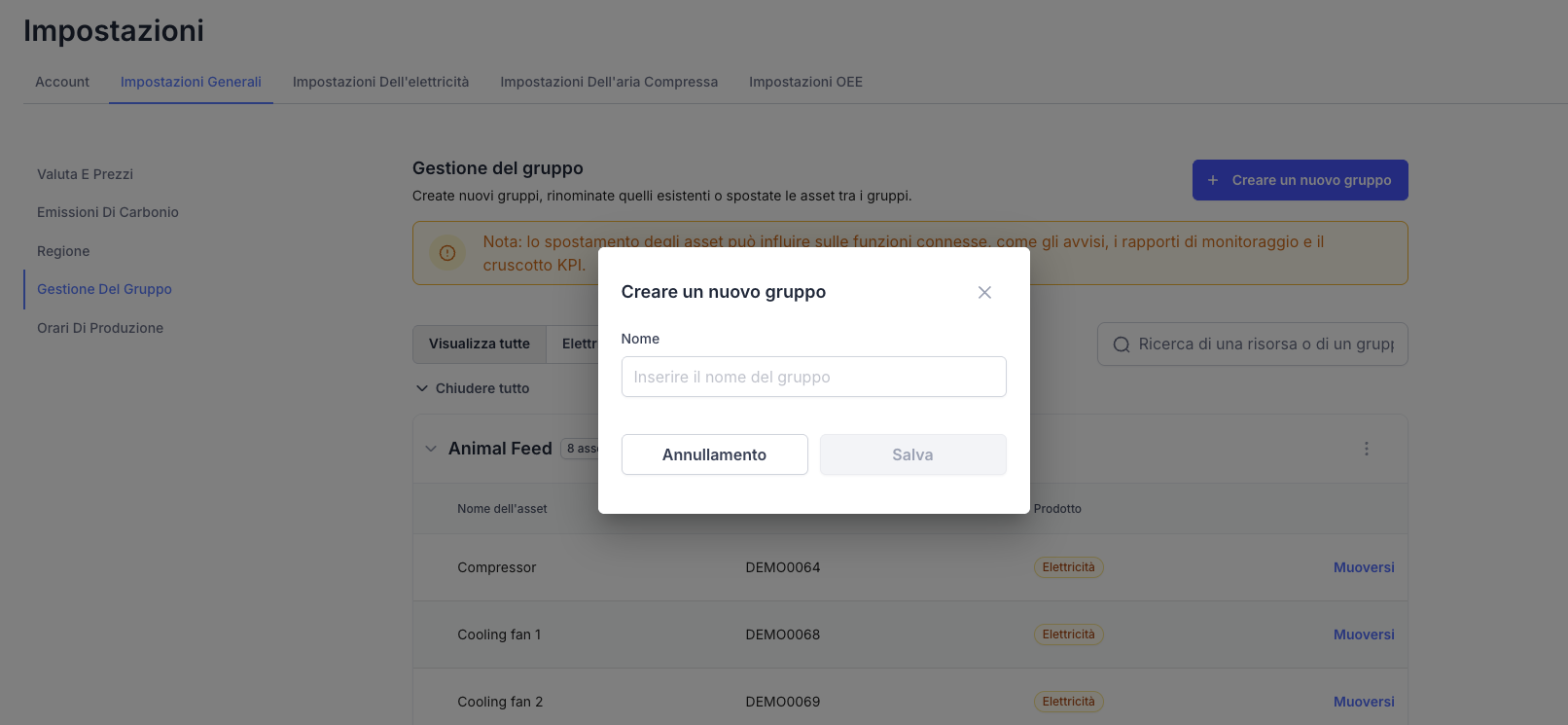Select Valuta E Prezzi in sidebar
The width and height of the screenshot is (1568, 725).
tap(85, 174)
